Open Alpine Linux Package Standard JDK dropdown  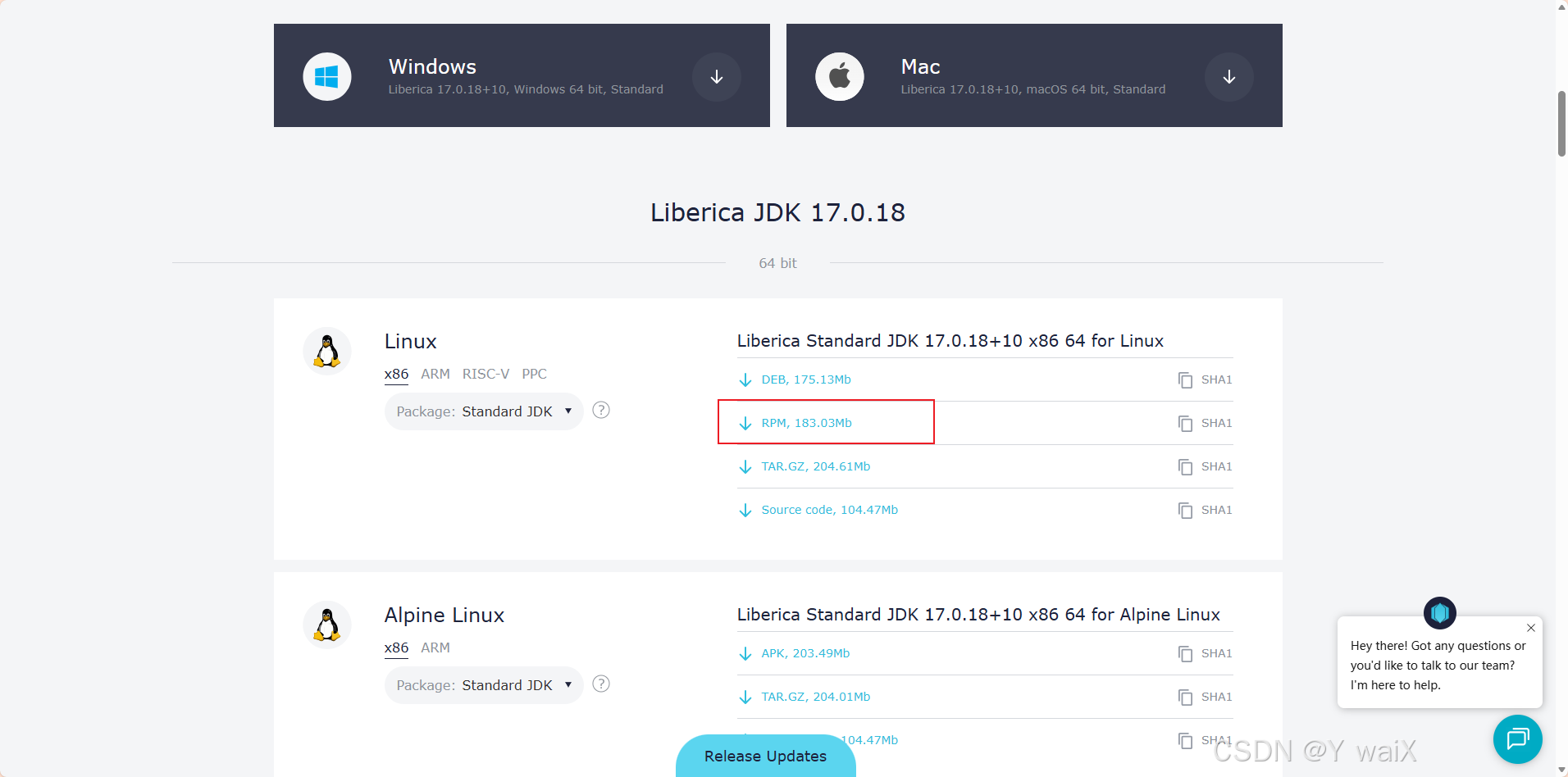484,685
